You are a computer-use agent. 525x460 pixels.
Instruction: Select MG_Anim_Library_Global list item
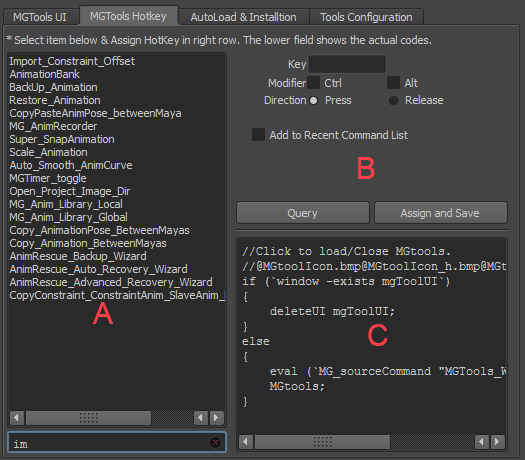pyautogui.click(x=69, y=217)
